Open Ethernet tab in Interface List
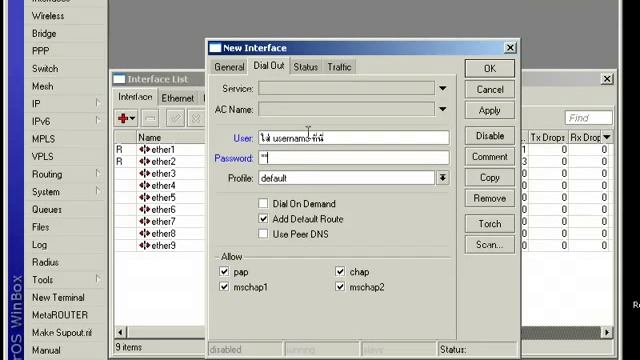 click(178, 98)
